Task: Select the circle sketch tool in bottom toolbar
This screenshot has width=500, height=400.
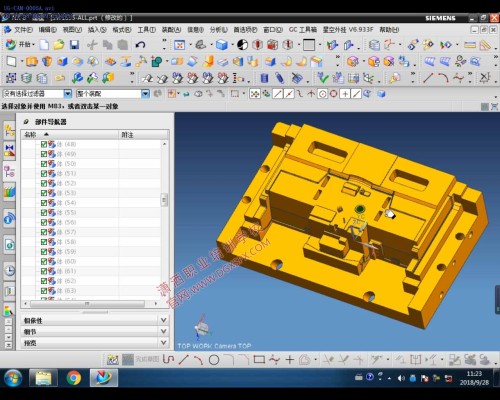Action: tap(214, 360)
